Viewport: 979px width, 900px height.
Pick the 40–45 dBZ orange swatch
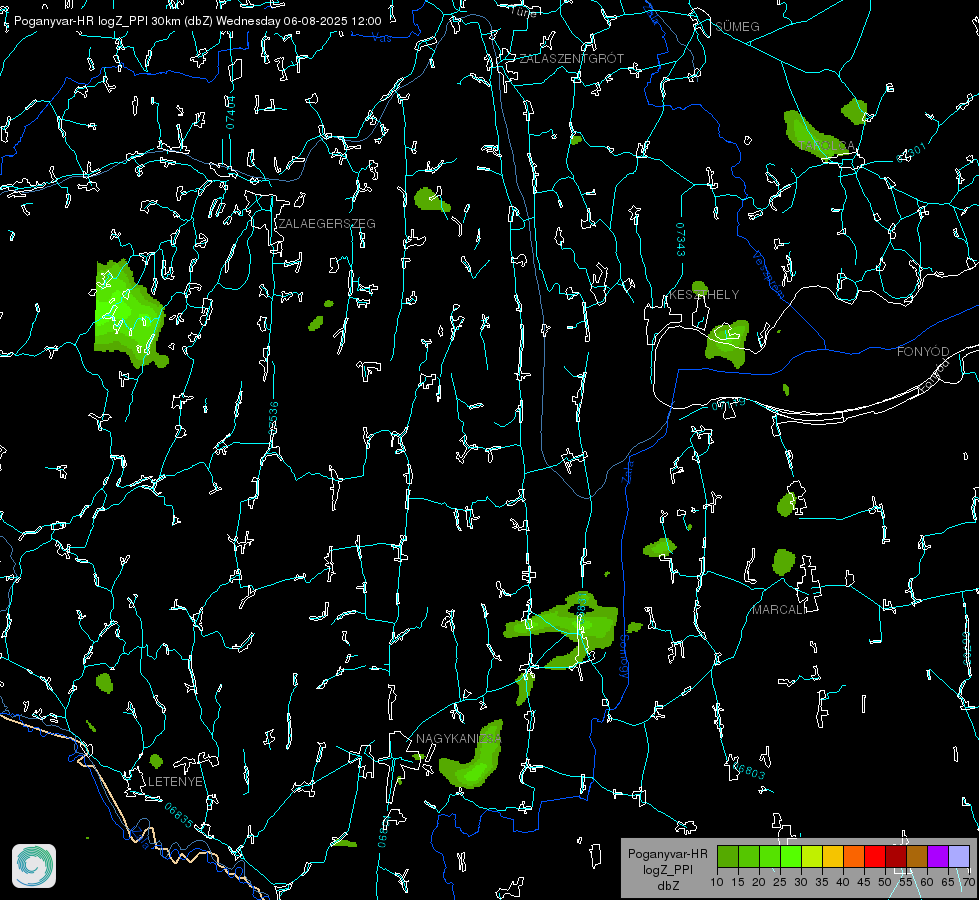click(854, 856)
